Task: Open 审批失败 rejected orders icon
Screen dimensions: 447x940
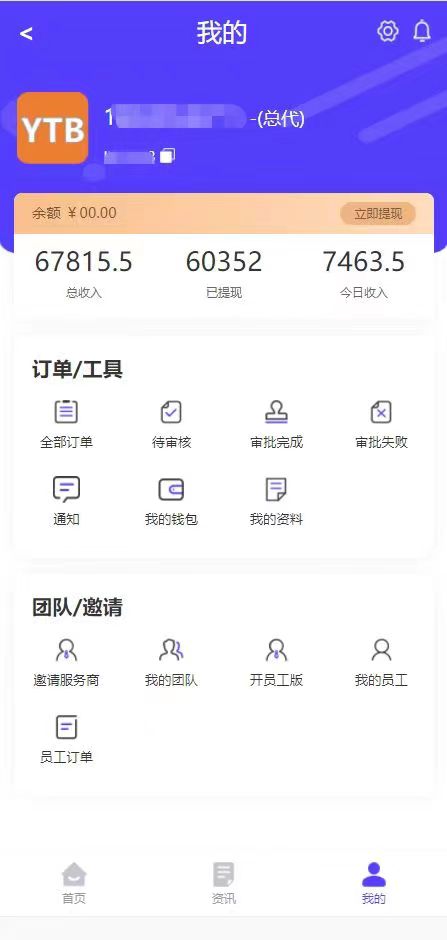Action: [381, 412]
